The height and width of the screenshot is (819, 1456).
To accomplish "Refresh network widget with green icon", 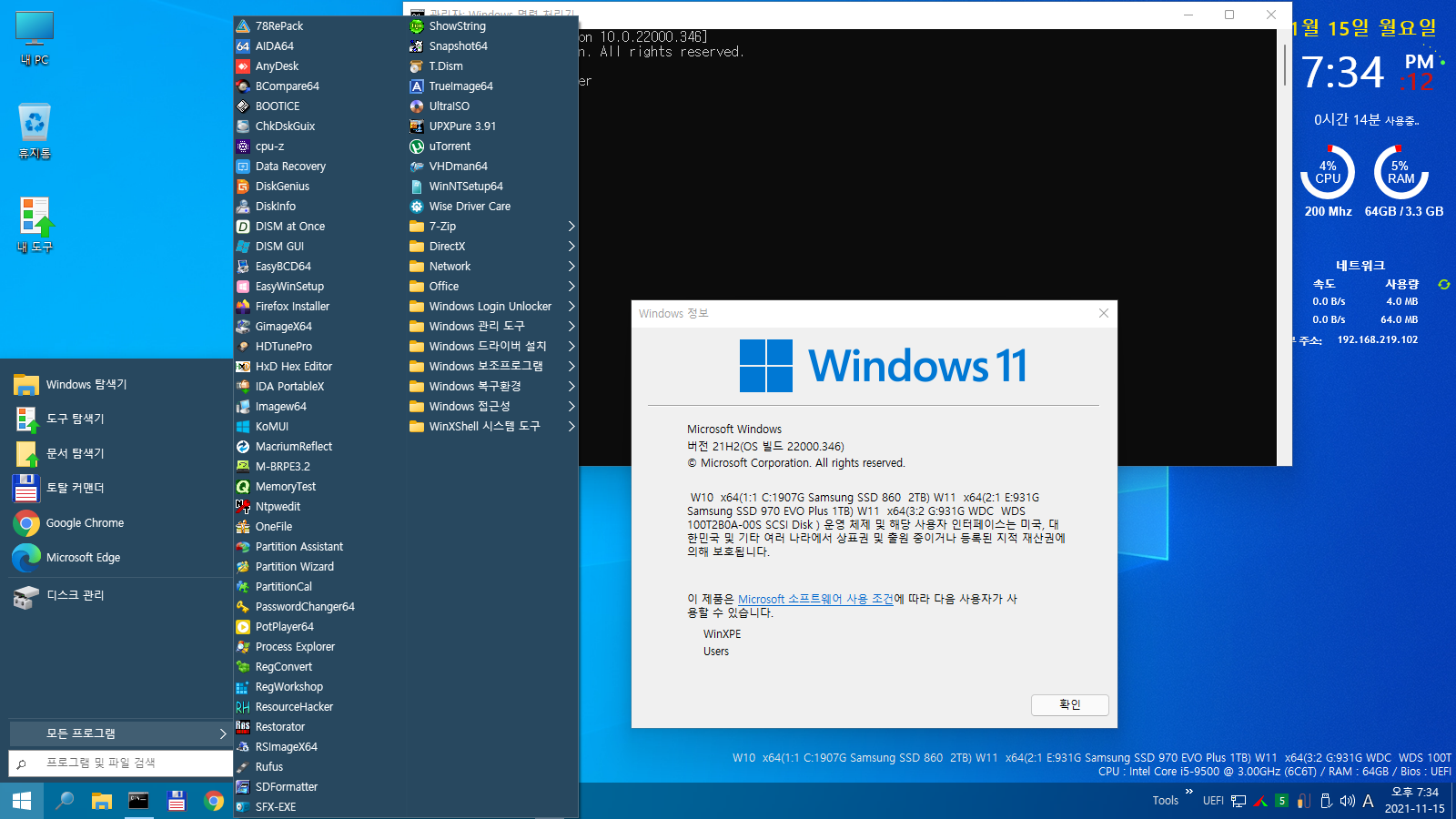I will (x=1443, y=285).
